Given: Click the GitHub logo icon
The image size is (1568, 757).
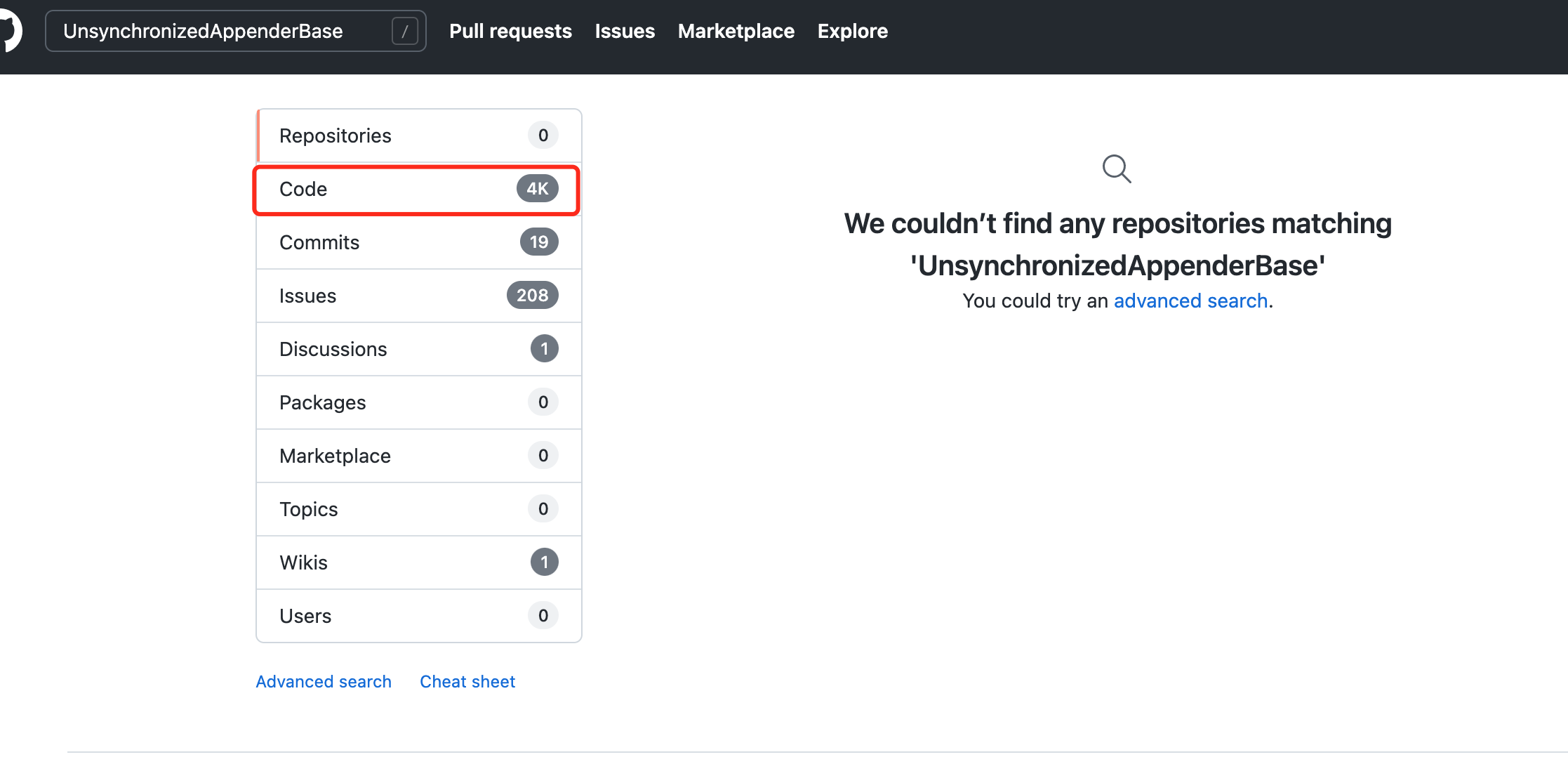Looking at the screenshot, I should click(x=10, y=31).
